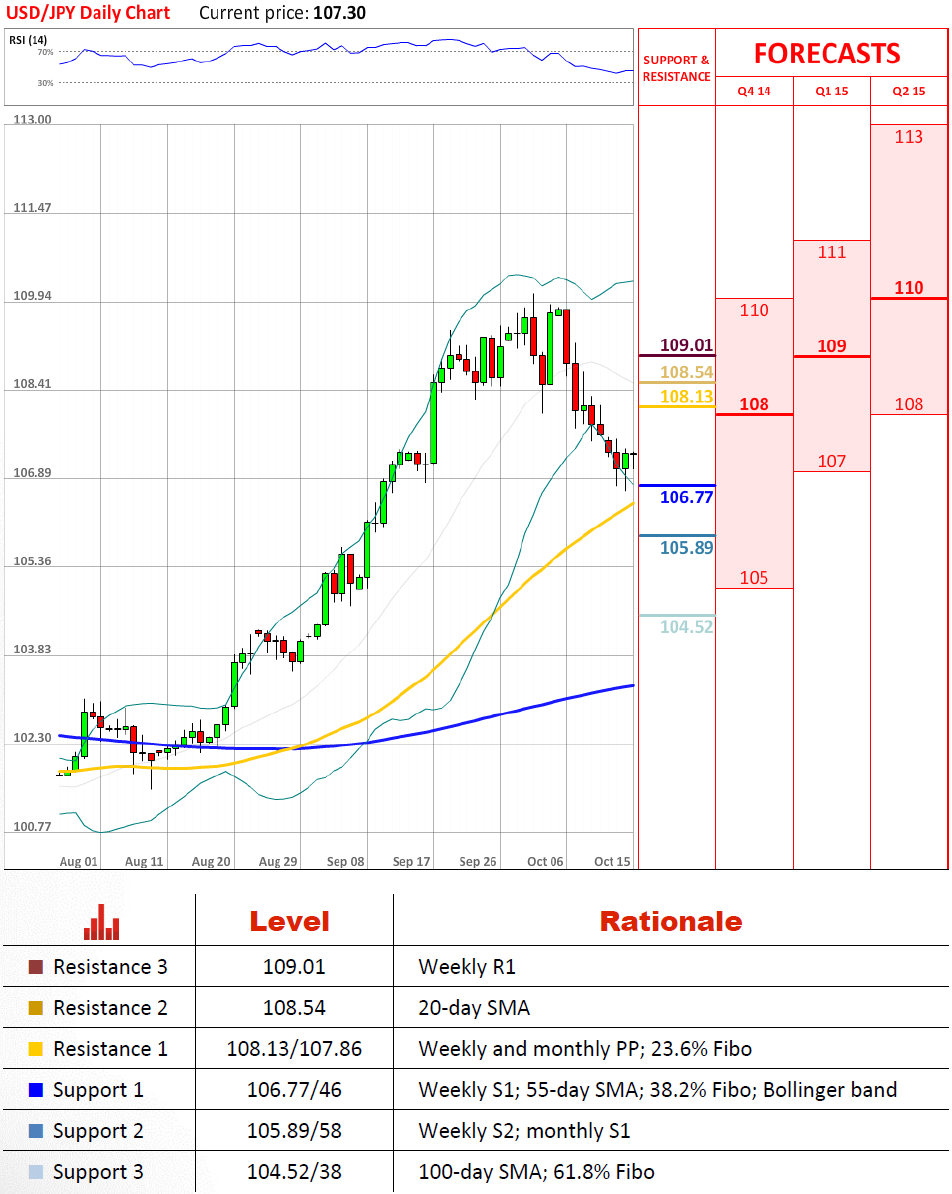Screen dimensions: 952x1194
Task: Click the Support 2 steel blue swatch
Action: 36,1131
